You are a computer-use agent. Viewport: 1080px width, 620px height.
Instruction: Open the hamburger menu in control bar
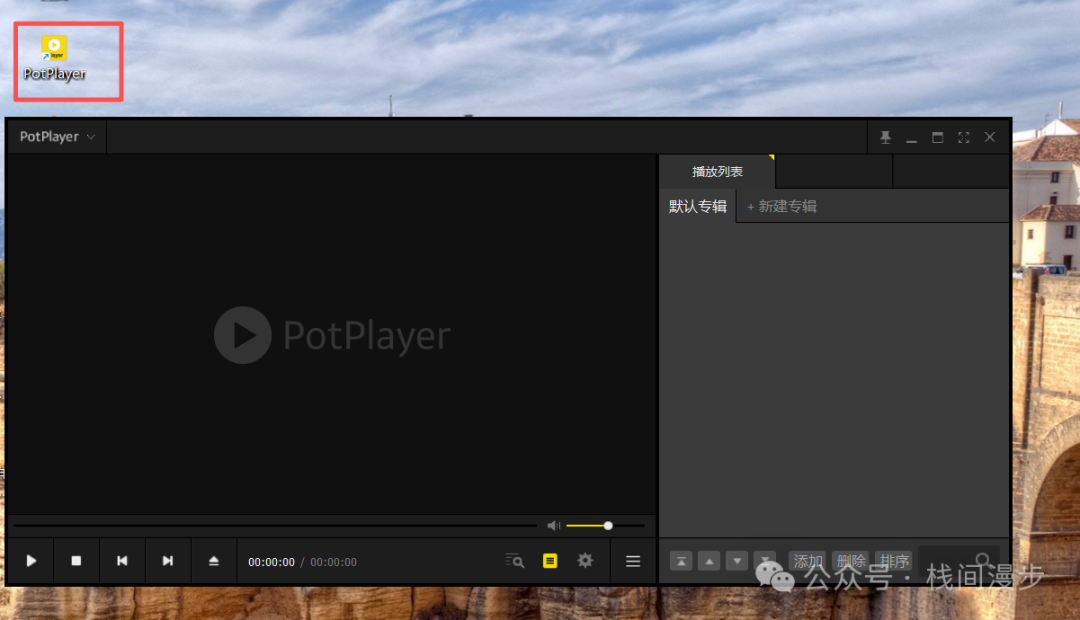(x=633, y=561)
